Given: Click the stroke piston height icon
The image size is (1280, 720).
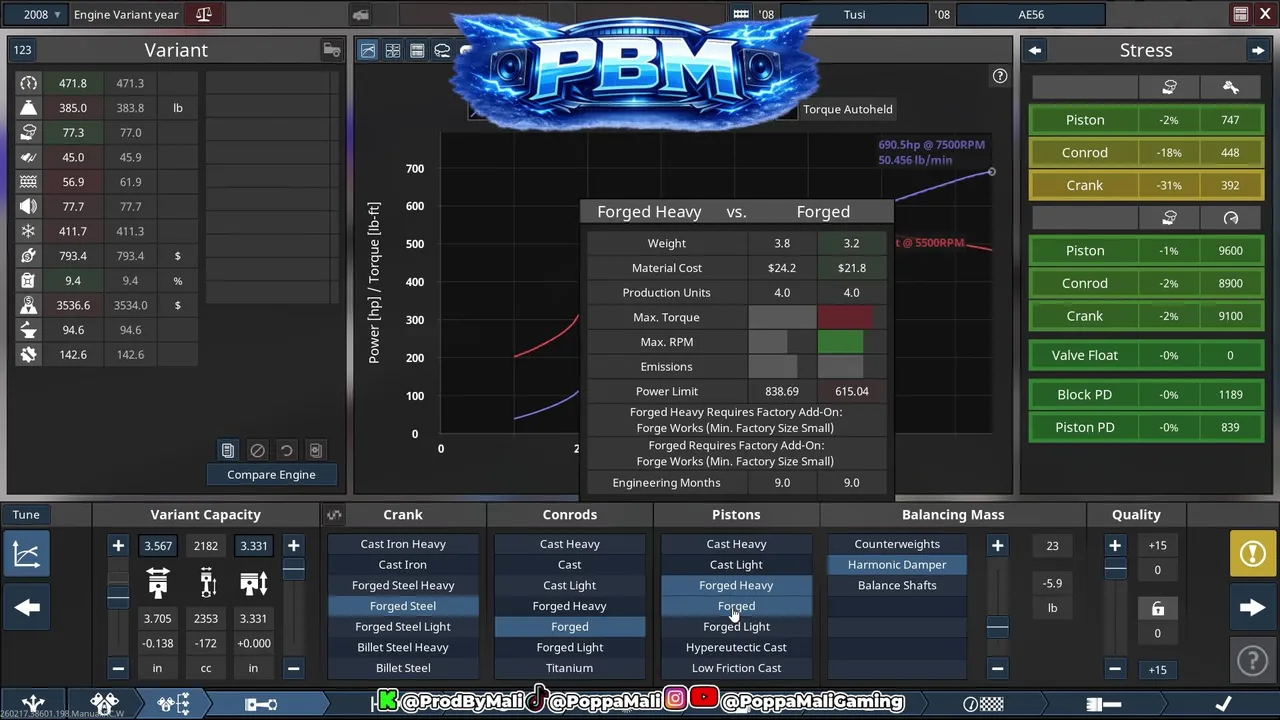Looking at the screenshot, I should pos(254,583).
